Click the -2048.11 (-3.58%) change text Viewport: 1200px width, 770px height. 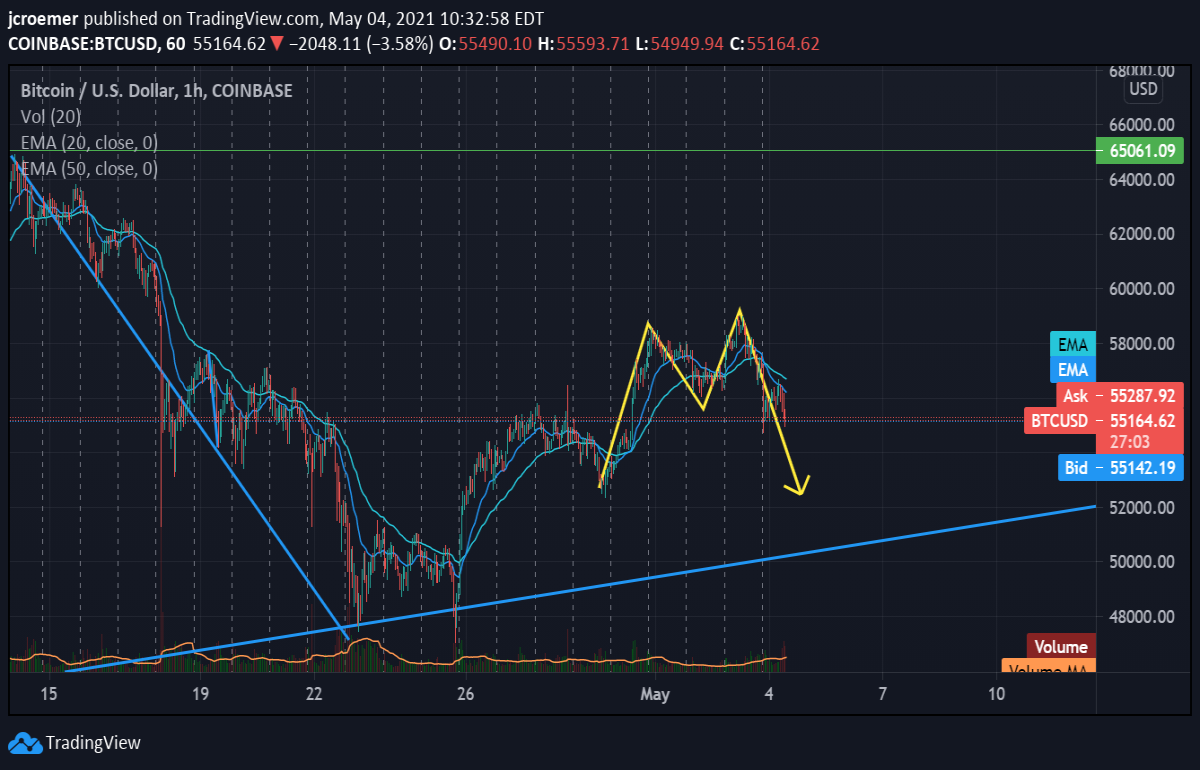coord(361,44)
